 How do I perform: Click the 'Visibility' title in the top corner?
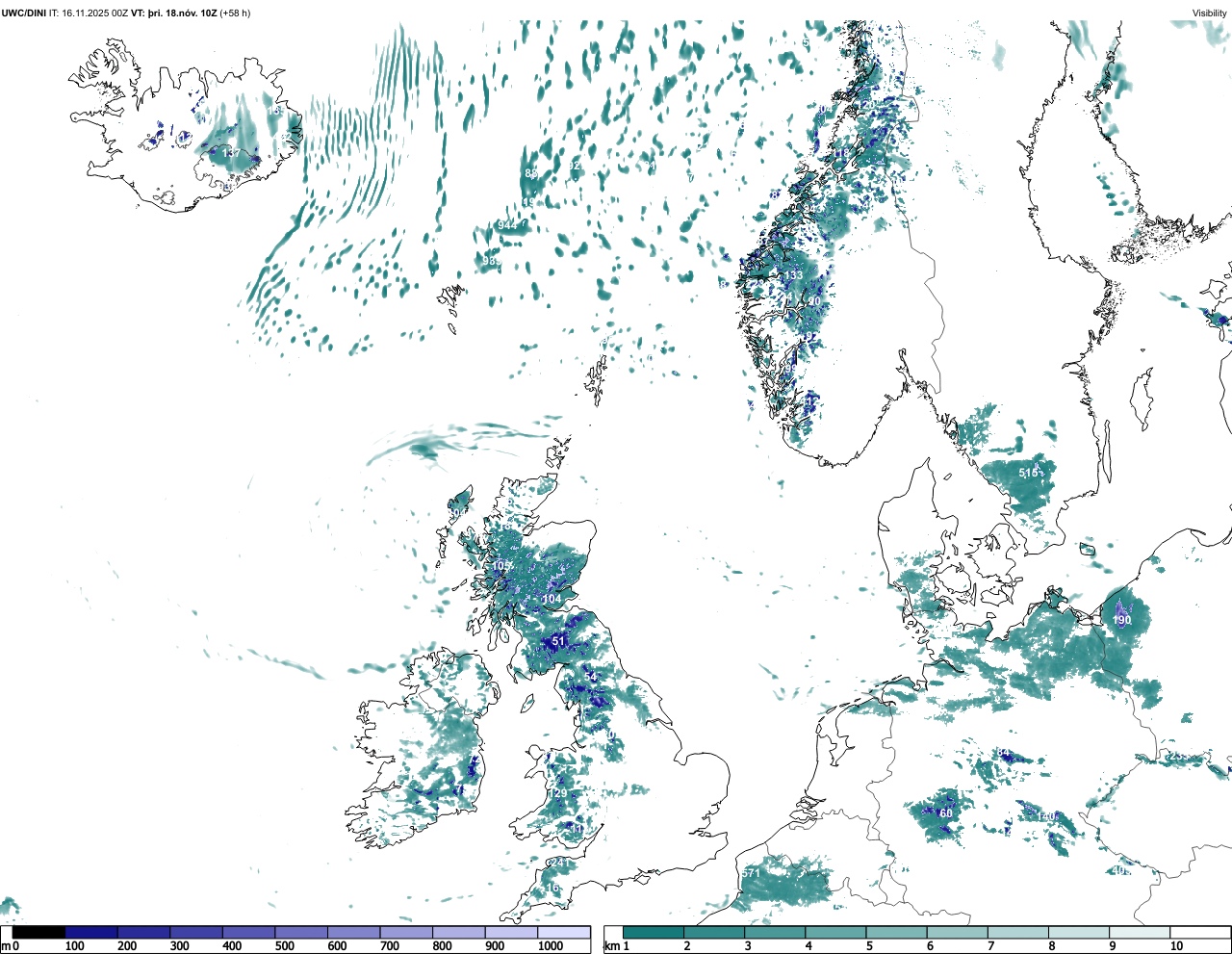tap(1209, 13)
